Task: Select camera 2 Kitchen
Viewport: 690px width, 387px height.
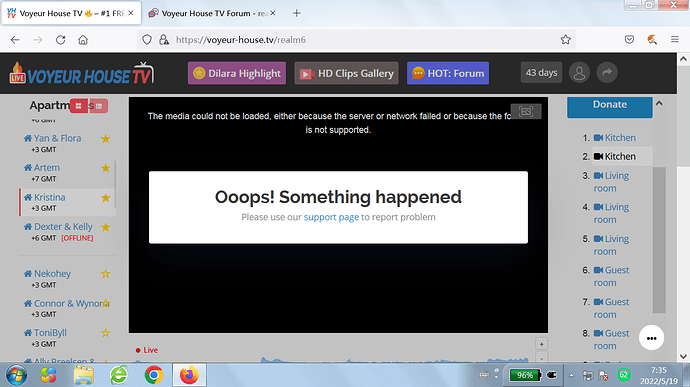Action: click(614, 156)
